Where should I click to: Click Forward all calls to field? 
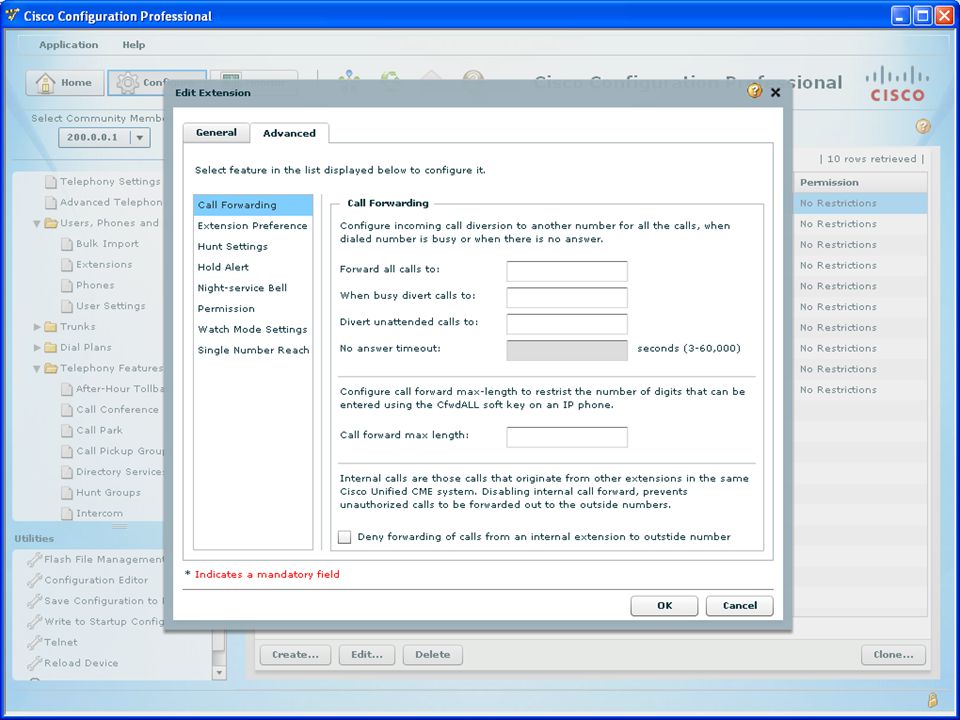pyautogui.click(x=567, y=271)
